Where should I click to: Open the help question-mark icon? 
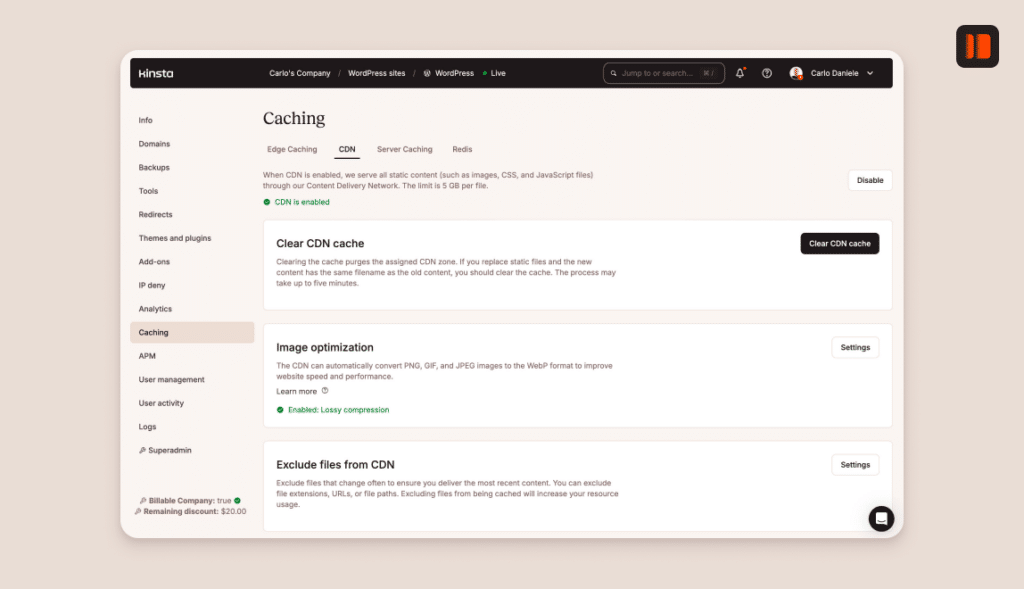pos(766,72)
